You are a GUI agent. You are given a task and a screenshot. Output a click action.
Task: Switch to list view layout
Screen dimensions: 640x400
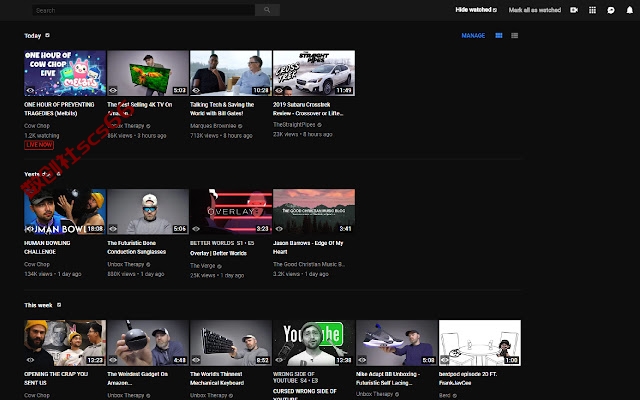[515, 36]
